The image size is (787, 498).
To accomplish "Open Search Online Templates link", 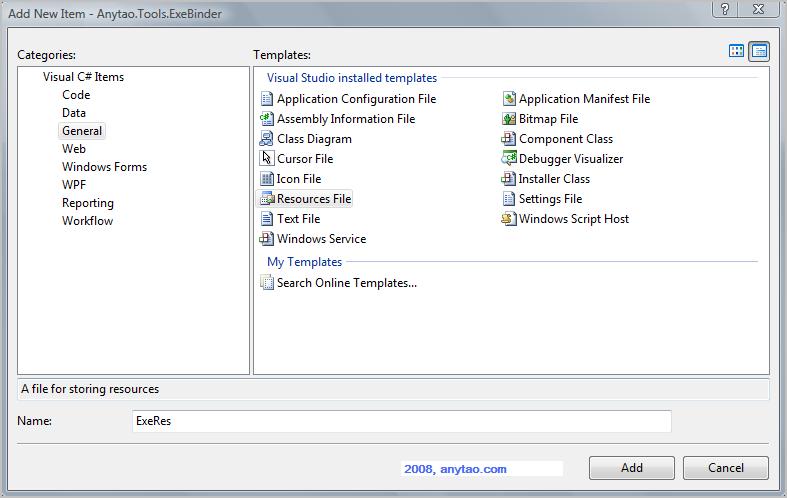I will 346,283.
